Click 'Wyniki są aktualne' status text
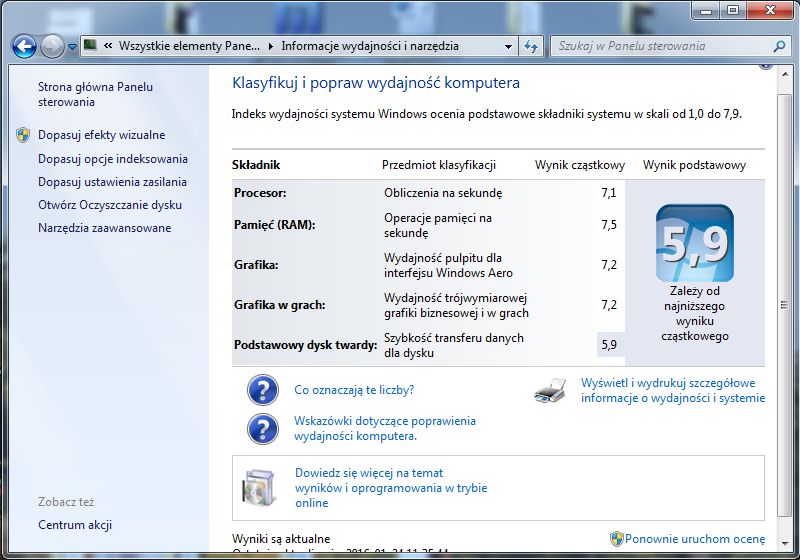Screen dimensions: 800x560 (x=281, y=539)
